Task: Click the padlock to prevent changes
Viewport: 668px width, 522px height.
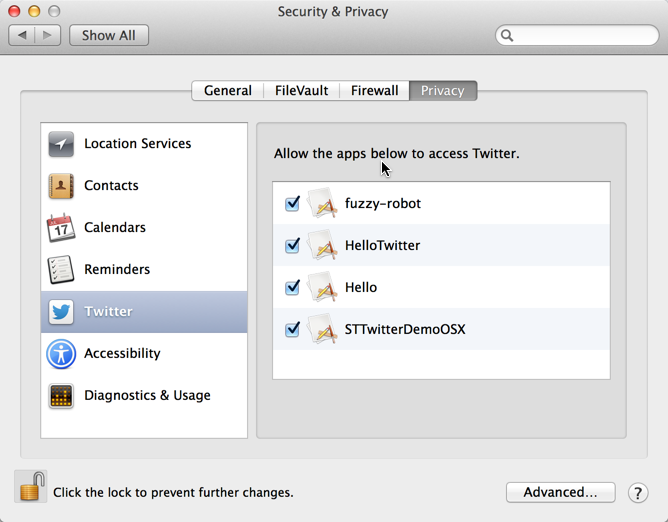Action: pyautogui.click(x=32, y=486)
